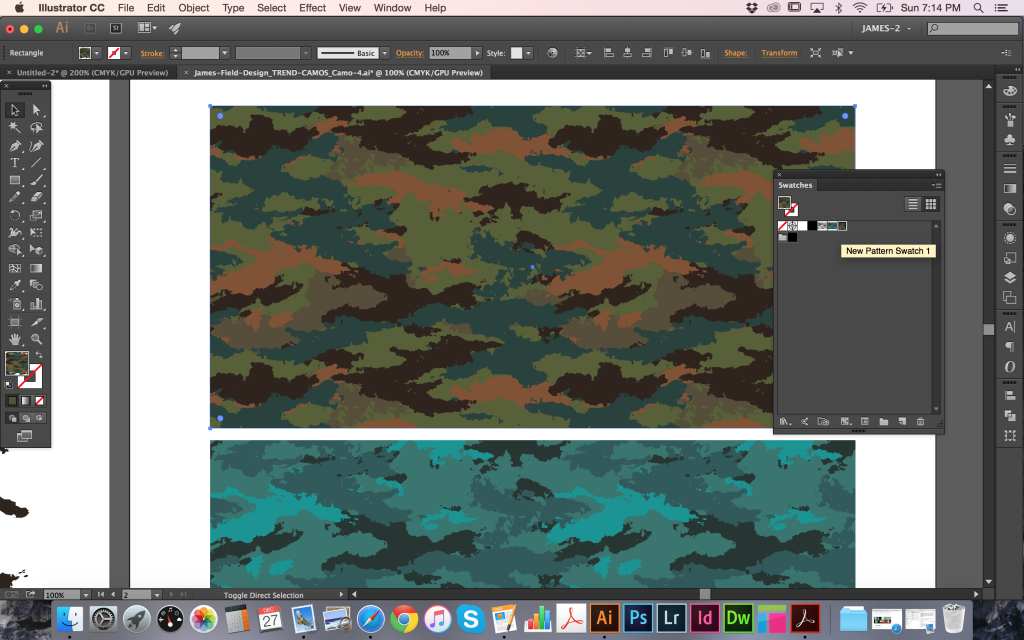Image resolution: width=1024 pixels, height=640 pixels.
Task: Select the Direct Selection tool
Action: tap(36, 110)
